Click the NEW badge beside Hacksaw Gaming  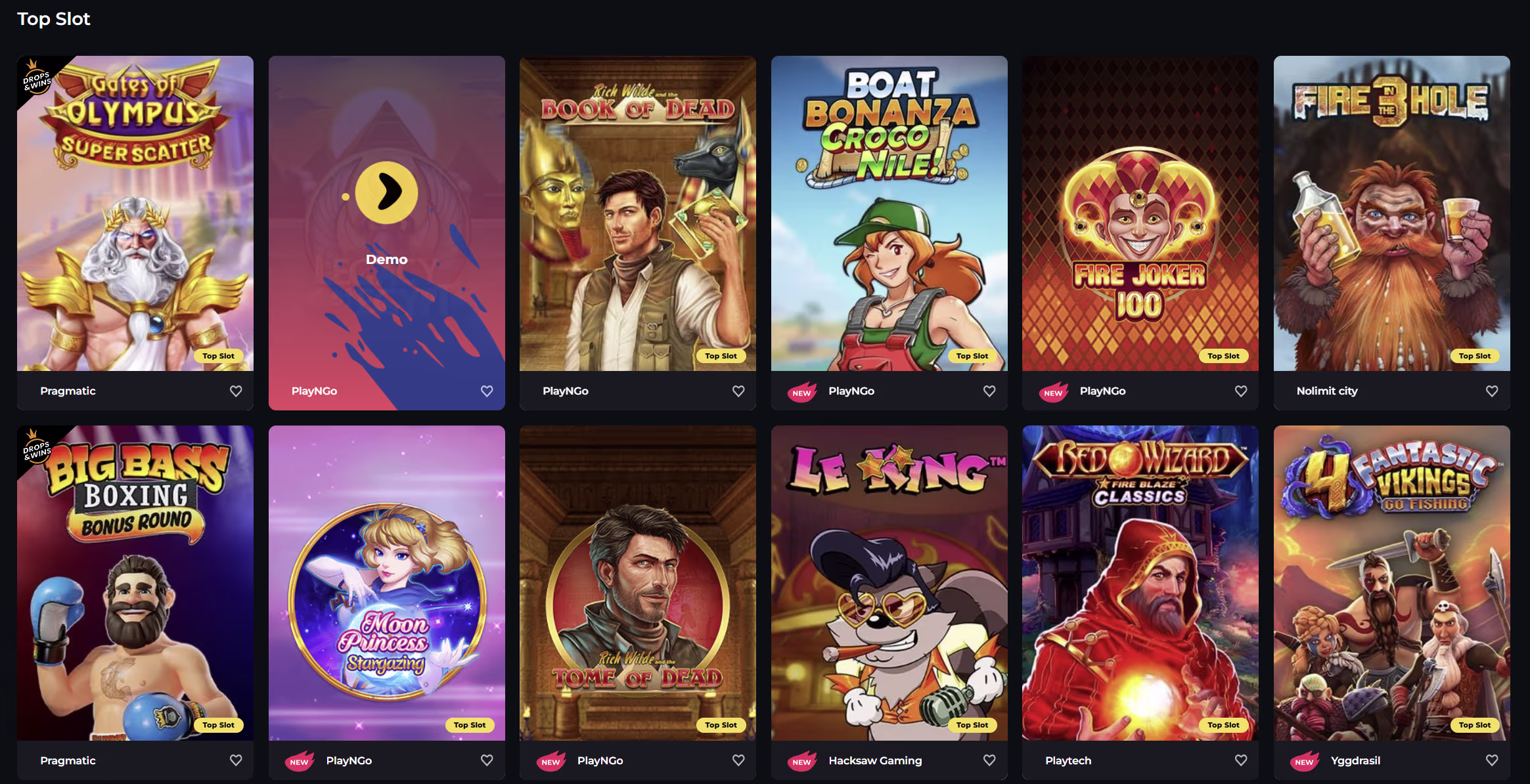pyautogui.click(x=801, y=761)
